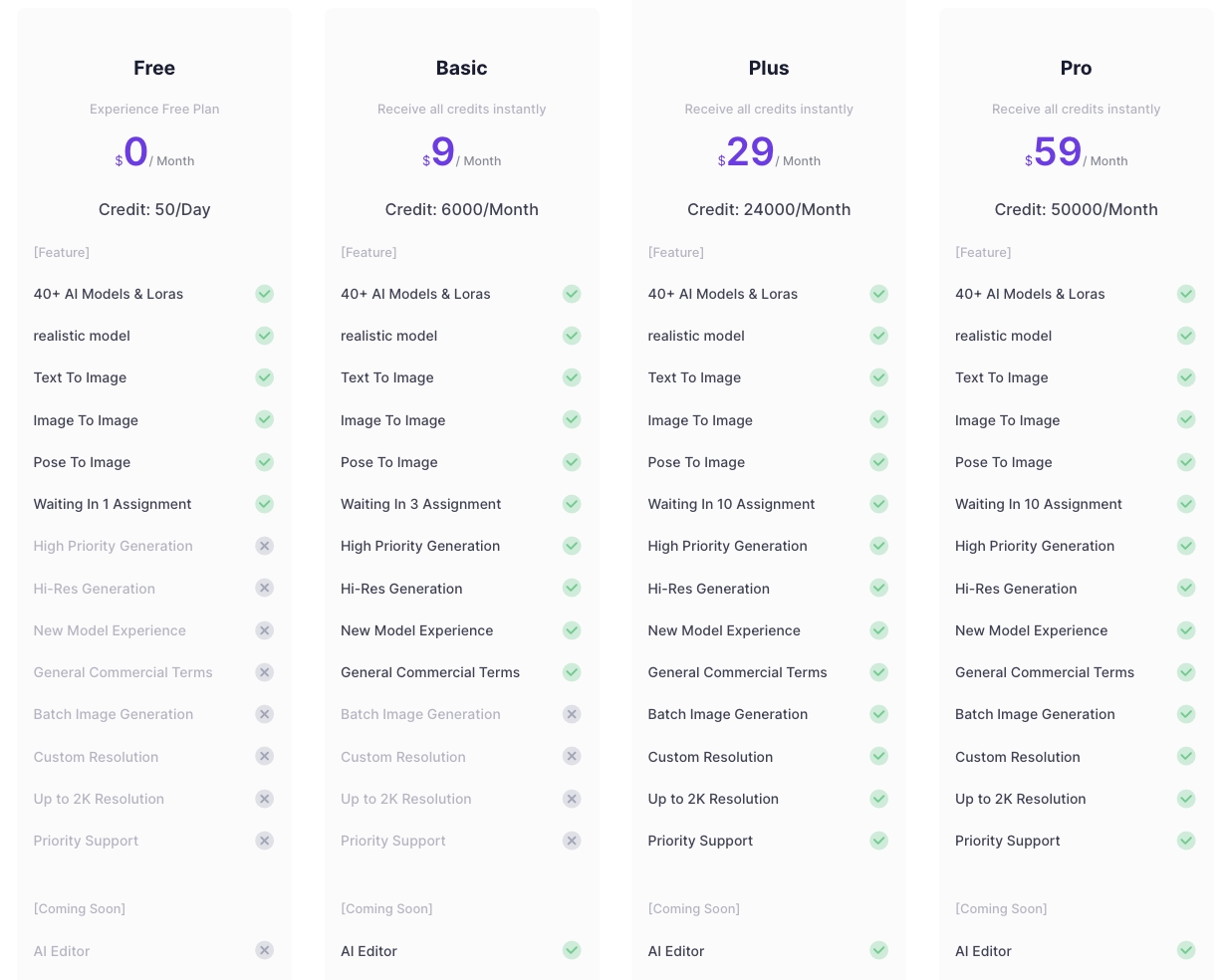Click the gray X beside Free plan's General Commercial Terms
This screenshot has width=1225, height=980.
pyautogui.click(x=264, y=672)
